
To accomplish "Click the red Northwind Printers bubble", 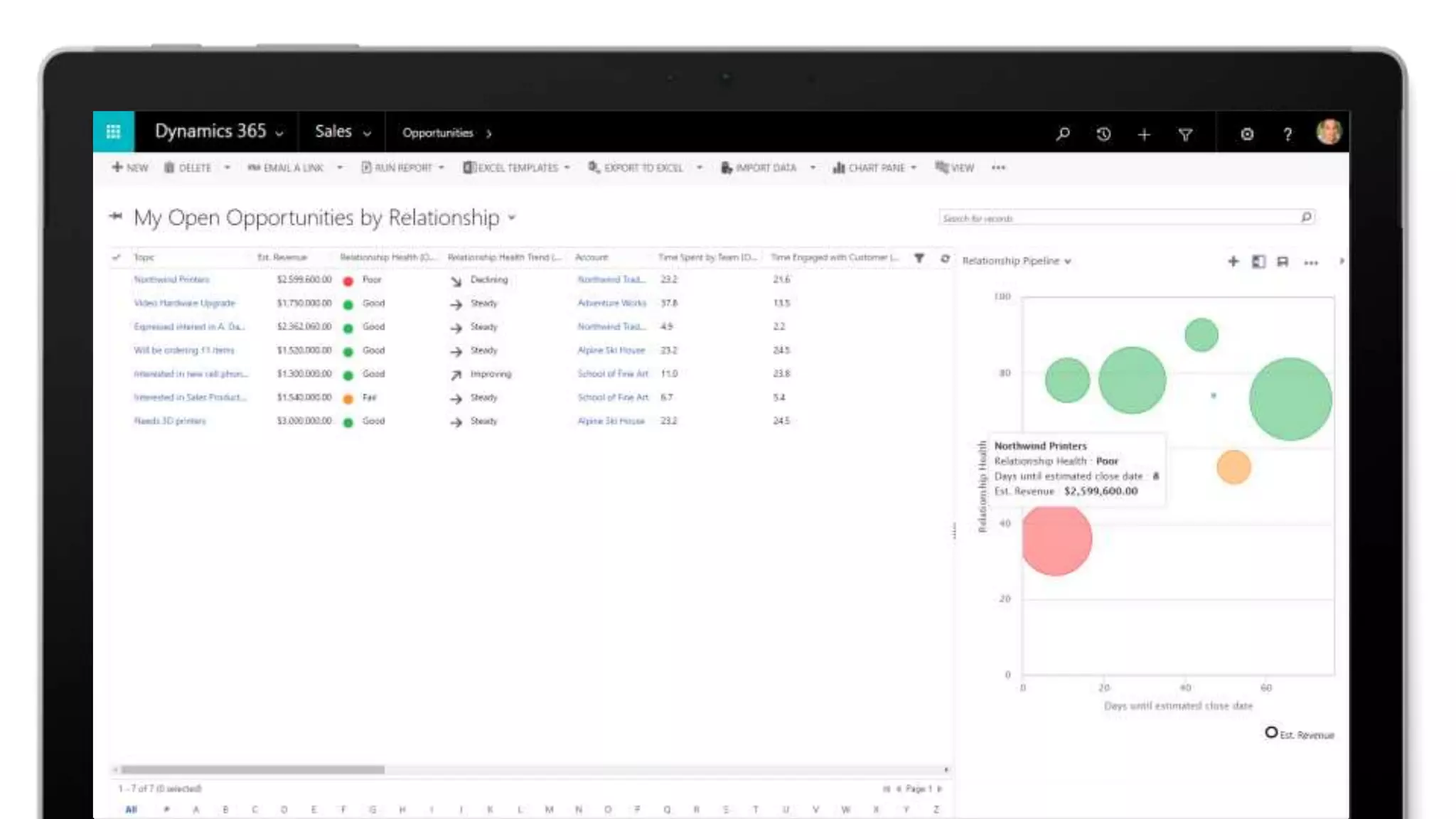I will click(1056, 540).
